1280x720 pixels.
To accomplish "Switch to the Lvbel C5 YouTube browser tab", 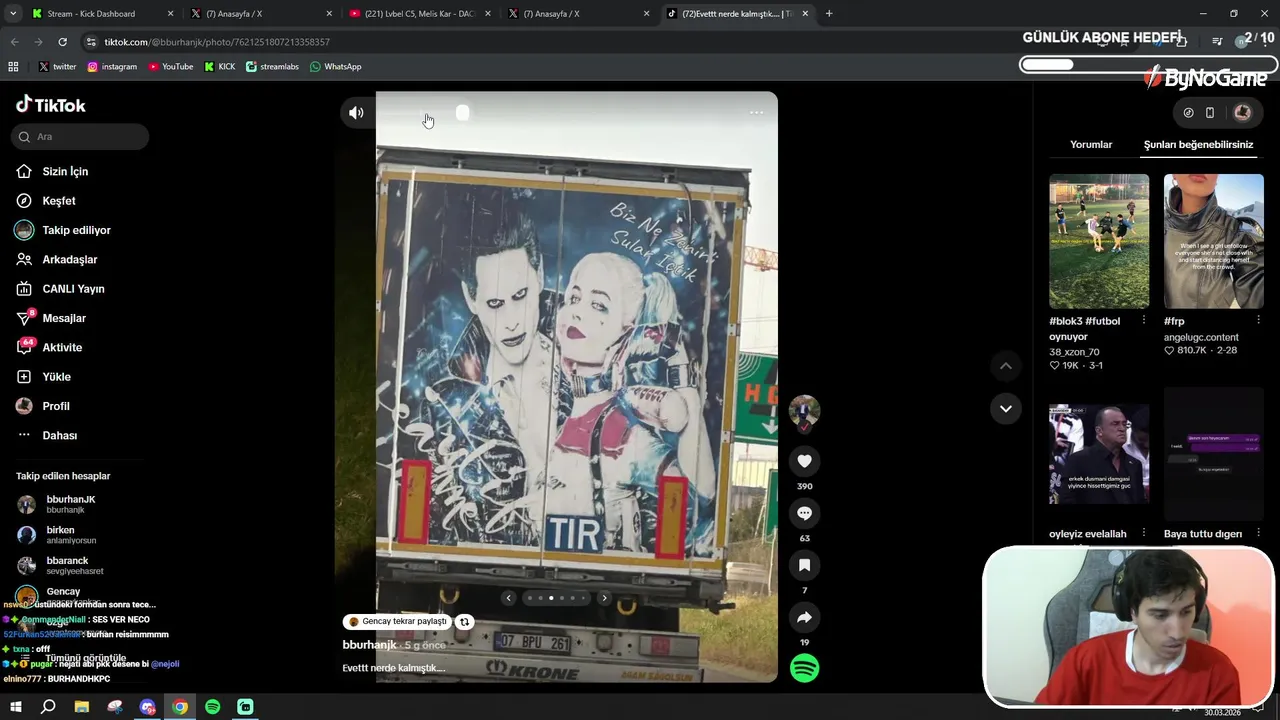I will click(418, 14).
